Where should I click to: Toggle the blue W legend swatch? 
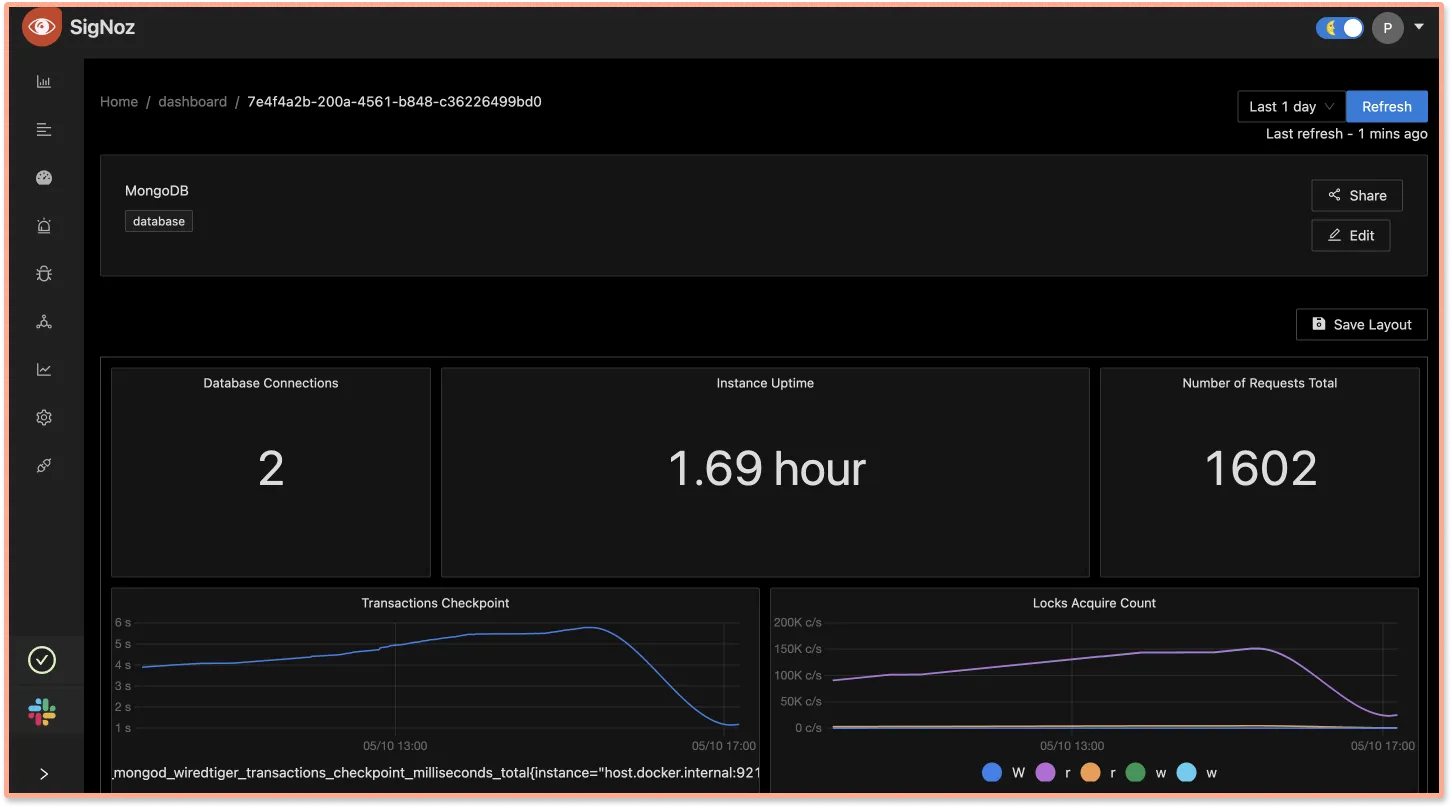pyautogui.click(x=992, y=772)
